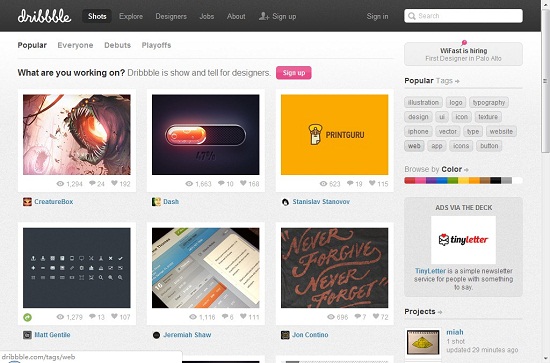The height and width of the screenshot is (363, 550).
Task: Click the CreatureBox avatar icon
Action: click(27, 202)
